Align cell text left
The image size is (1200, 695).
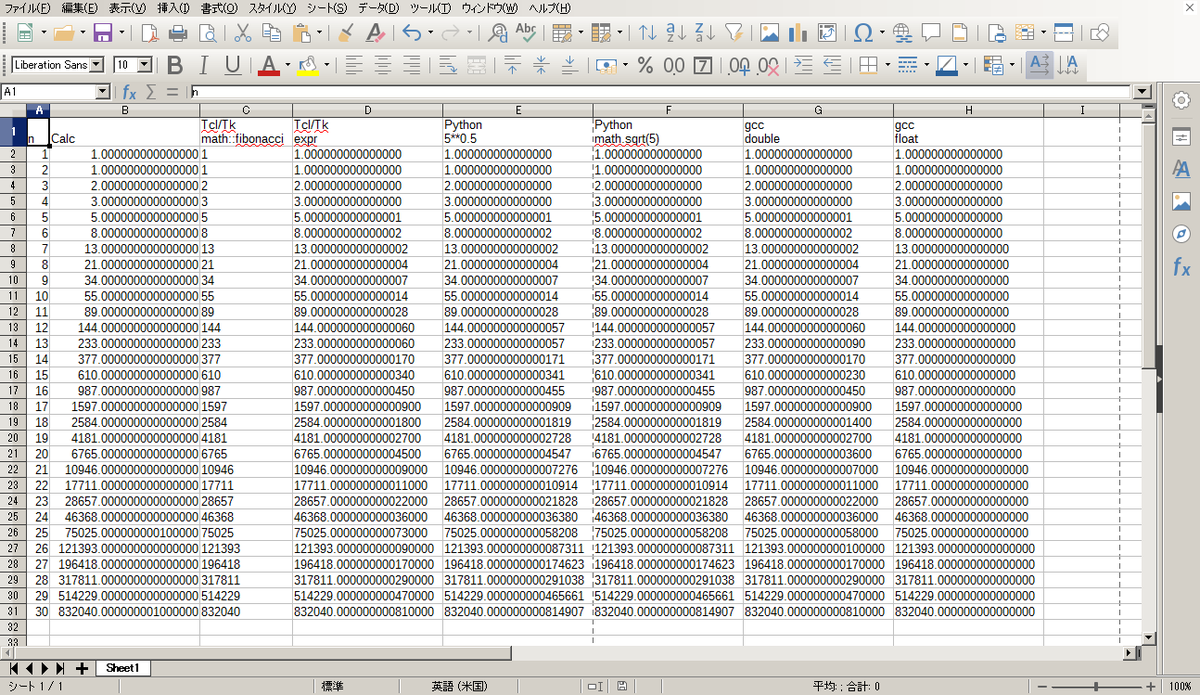point(353,66)
